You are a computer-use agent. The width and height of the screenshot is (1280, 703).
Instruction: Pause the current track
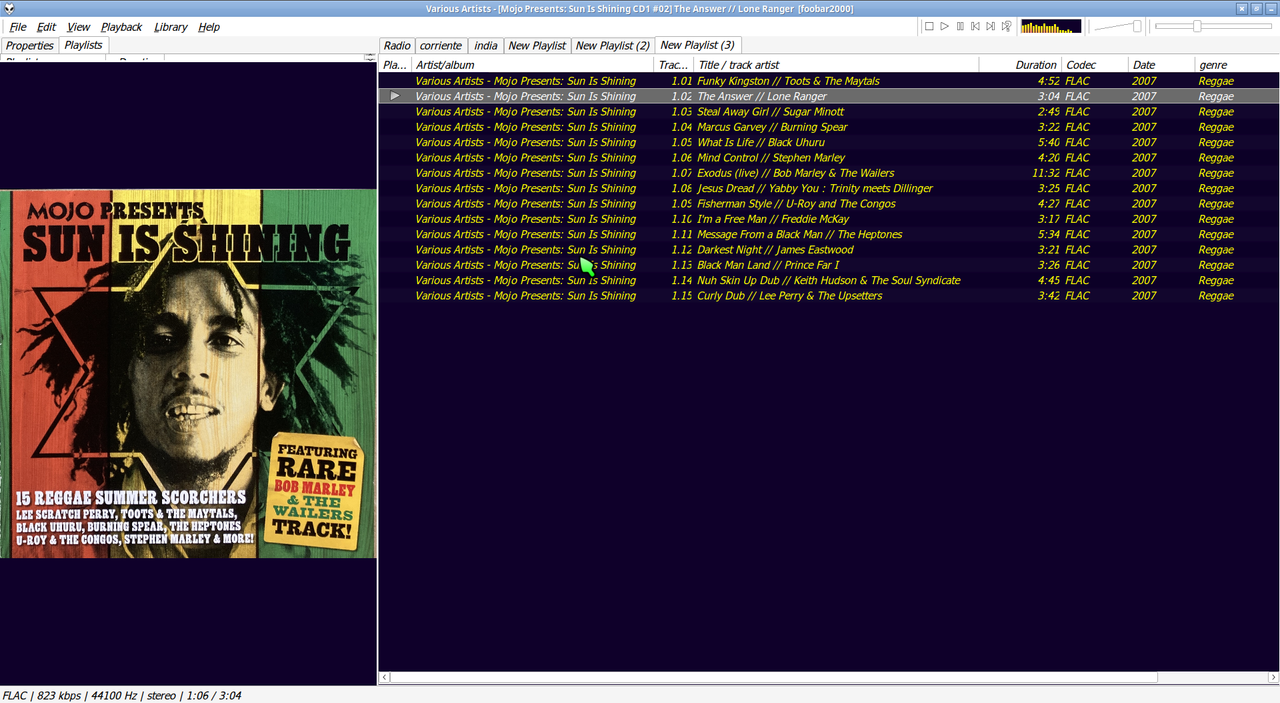(x=960, y=27)
